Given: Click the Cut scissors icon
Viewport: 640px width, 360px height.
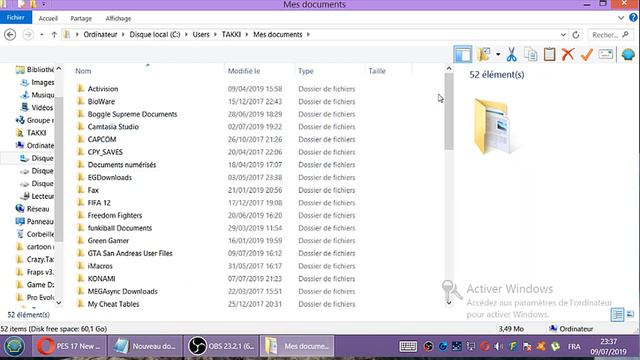Looking at the screenshot, I should (x=511, y=54).
